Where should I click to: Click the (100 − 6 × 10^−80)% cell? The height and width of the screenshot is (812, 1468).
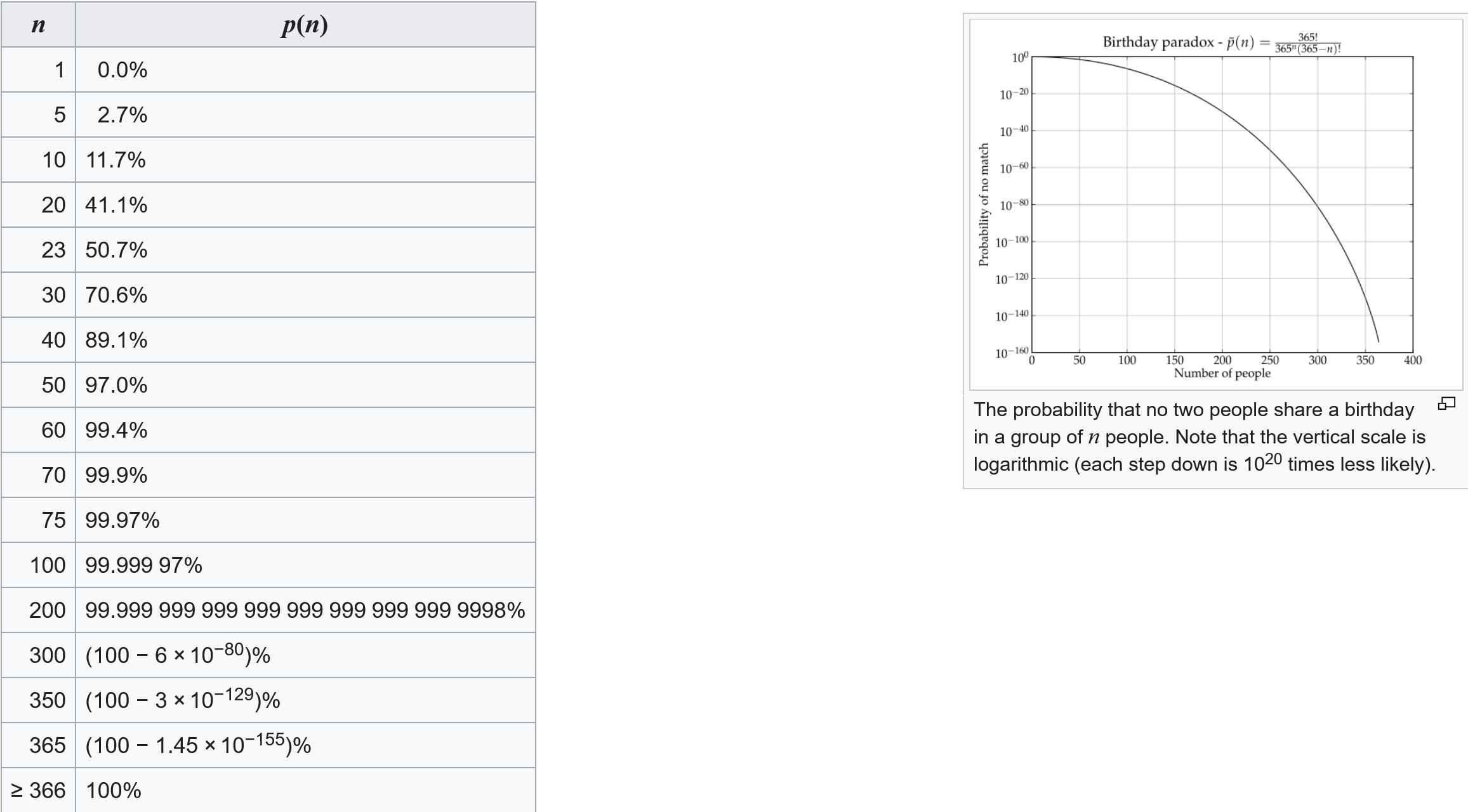coord(305,655)
